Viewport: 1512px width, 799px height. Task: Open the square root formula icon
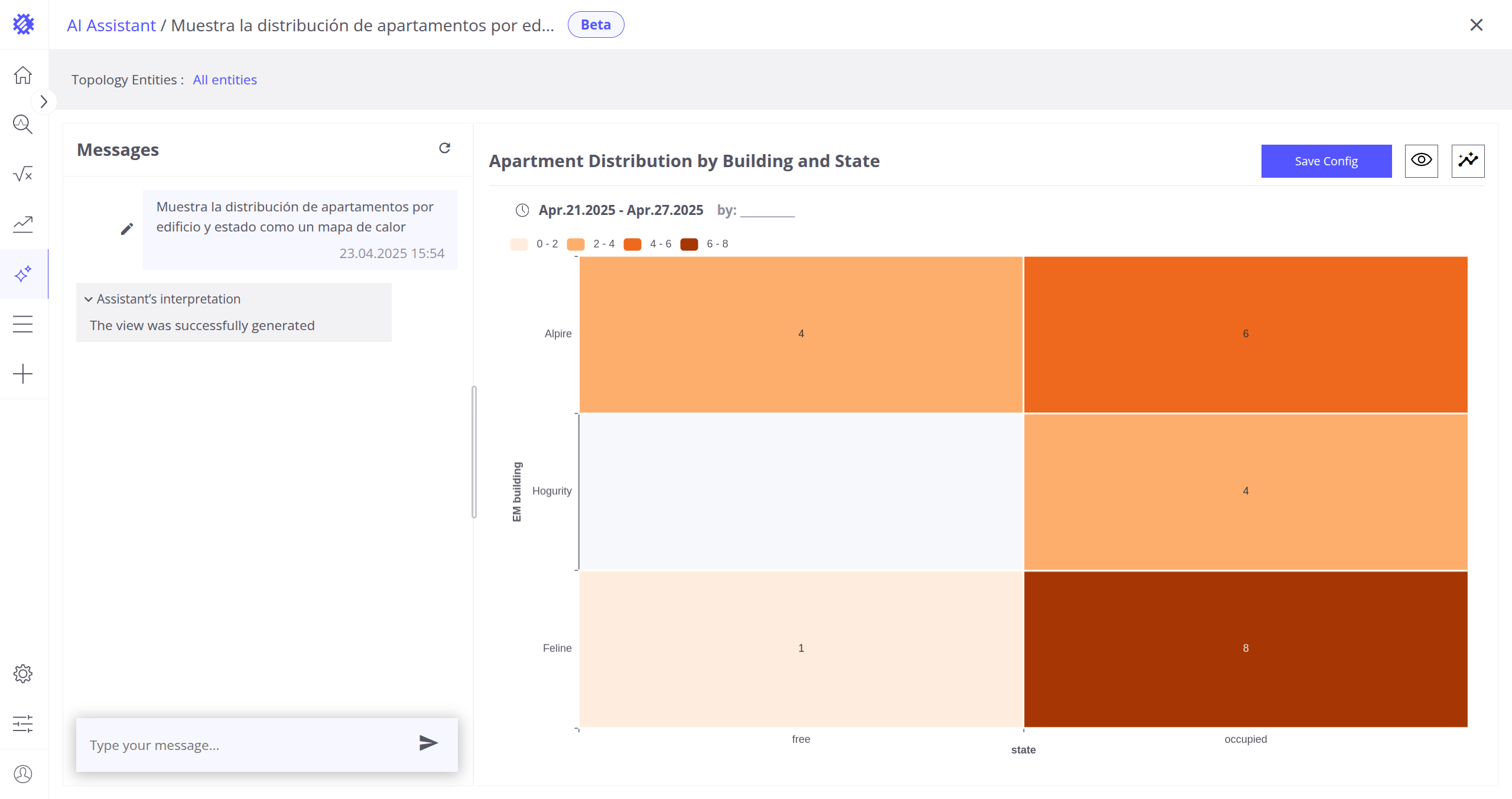[x=23, y=174]
